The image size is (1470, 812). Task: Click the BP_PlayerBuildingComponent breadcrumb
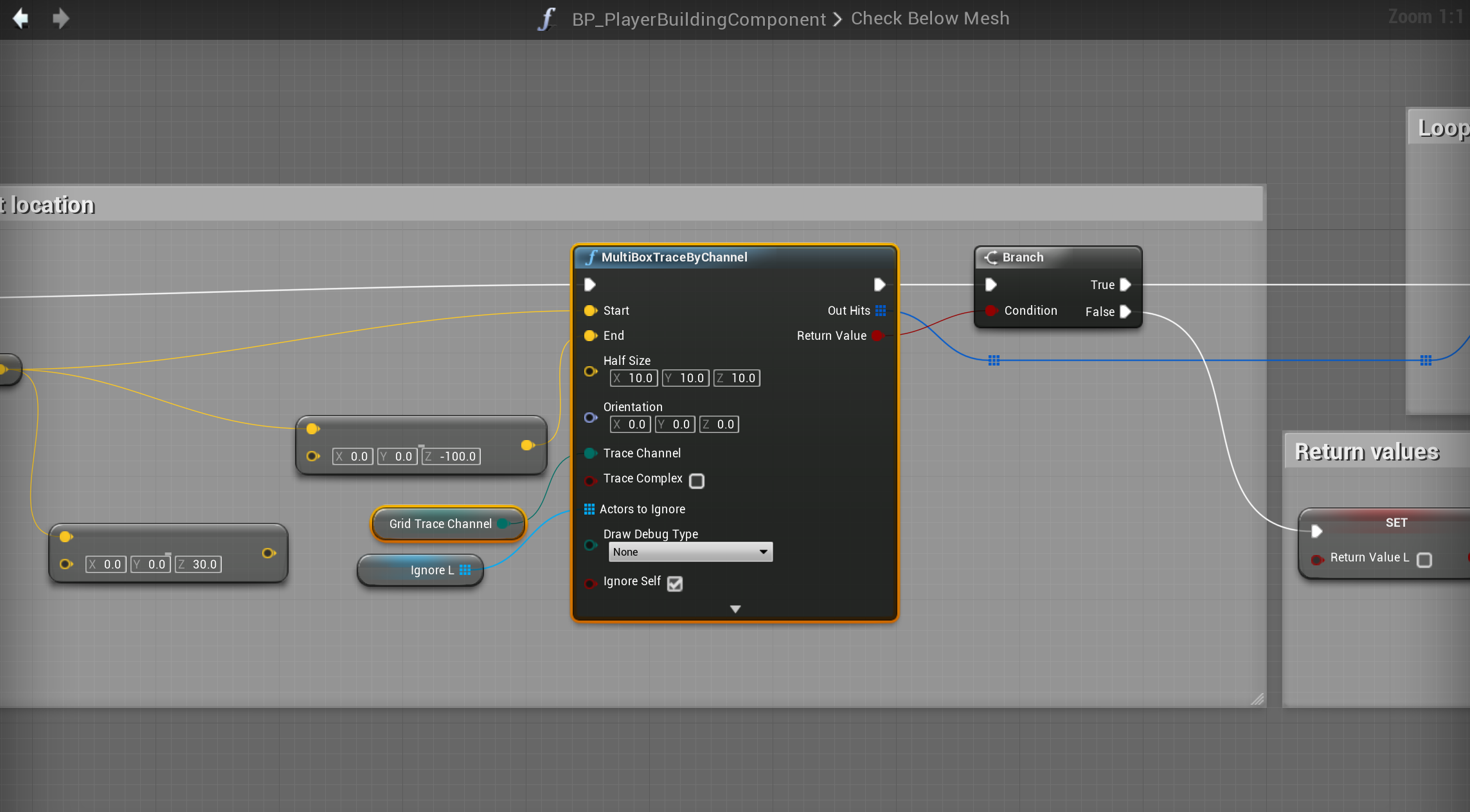tap(699, 19)
